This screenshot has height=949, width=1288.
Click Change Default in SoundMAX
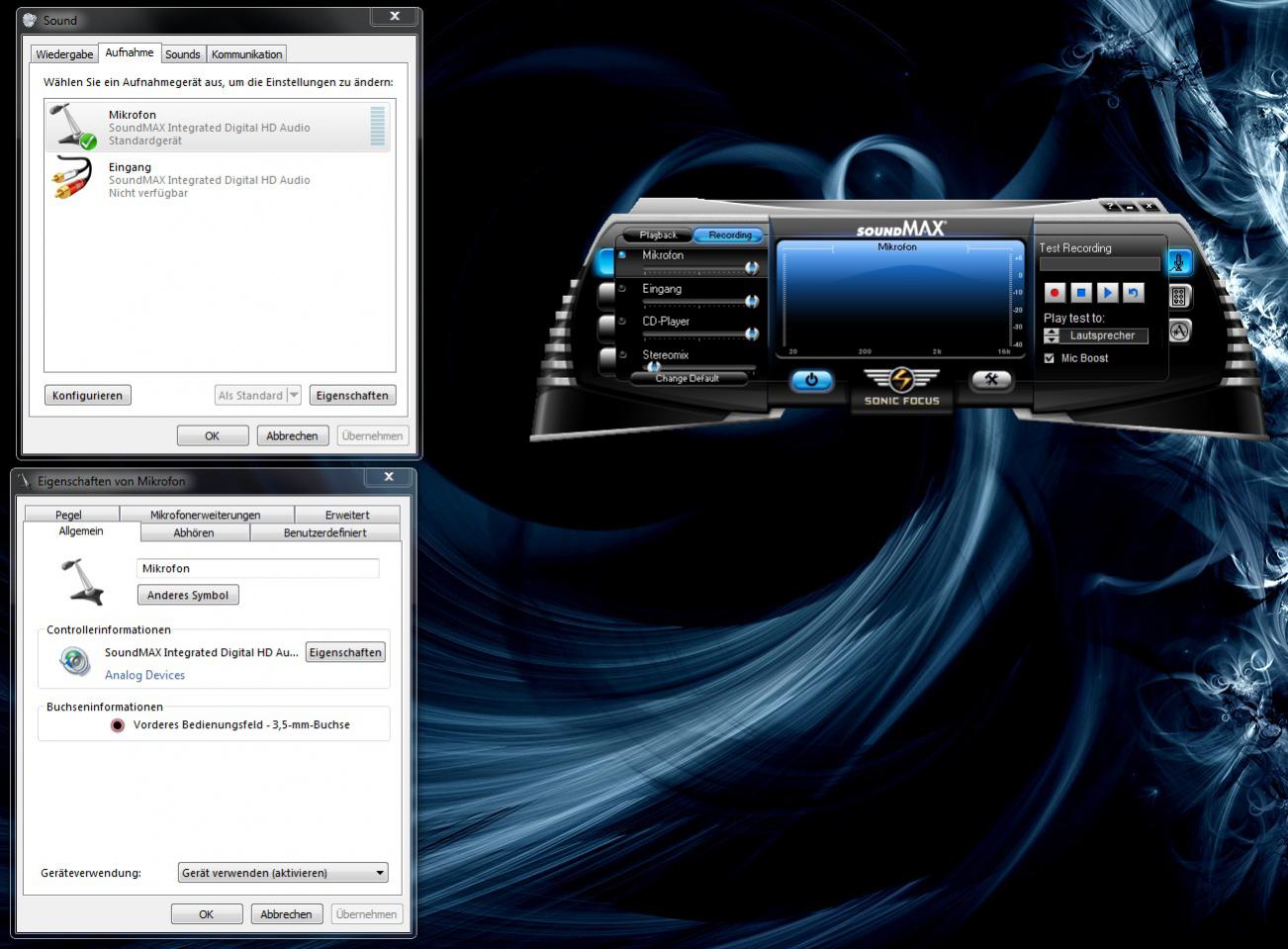tap(688, 379)
